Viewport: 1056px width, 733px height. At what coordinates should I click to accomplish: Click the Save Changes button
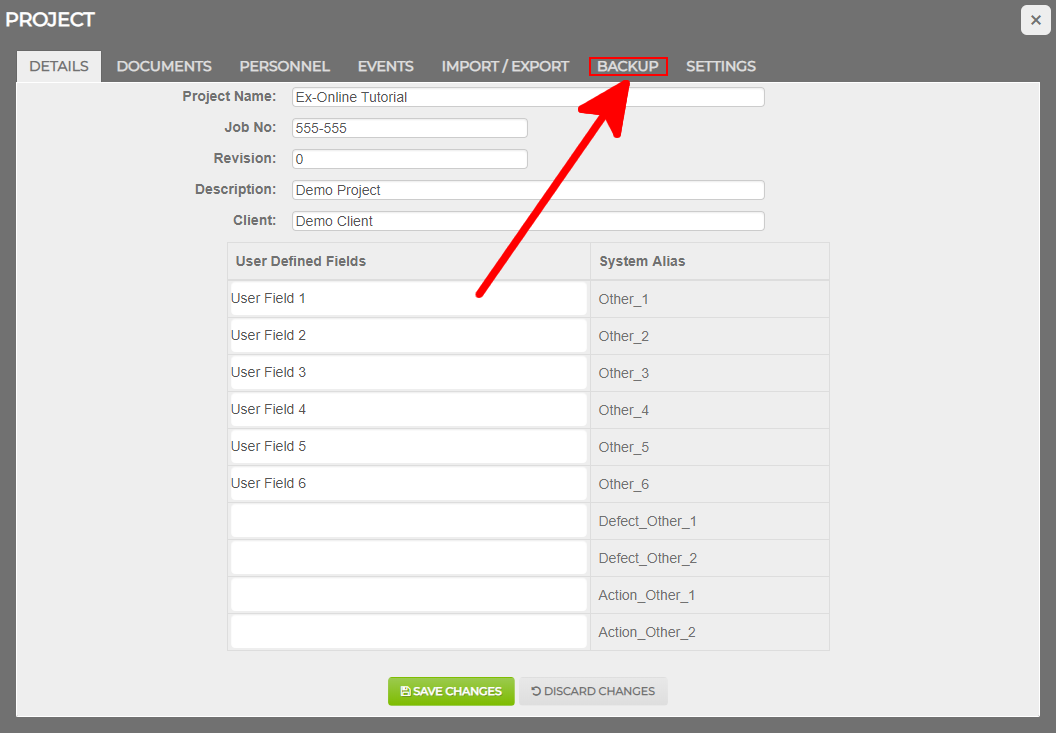(x=451, y=691)
